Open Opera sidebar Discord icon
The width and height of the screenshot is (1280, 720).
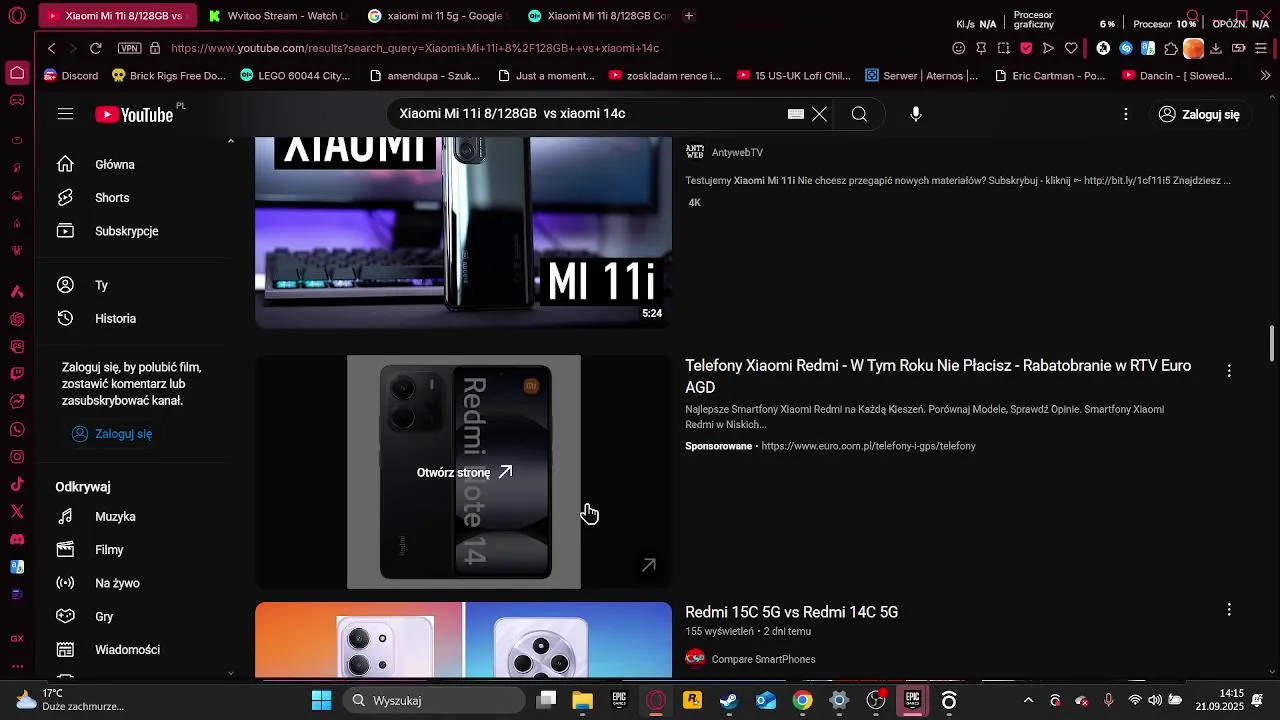17,540
